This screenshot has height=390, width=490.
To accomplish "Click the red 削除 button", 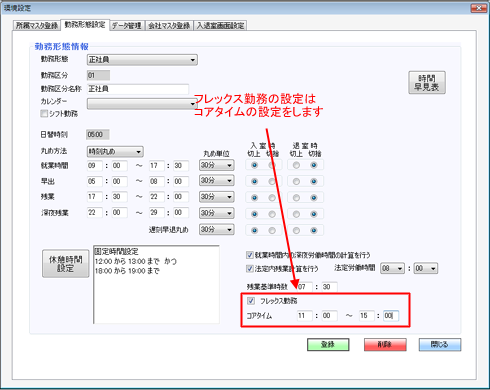I will [x=385, y=345].
